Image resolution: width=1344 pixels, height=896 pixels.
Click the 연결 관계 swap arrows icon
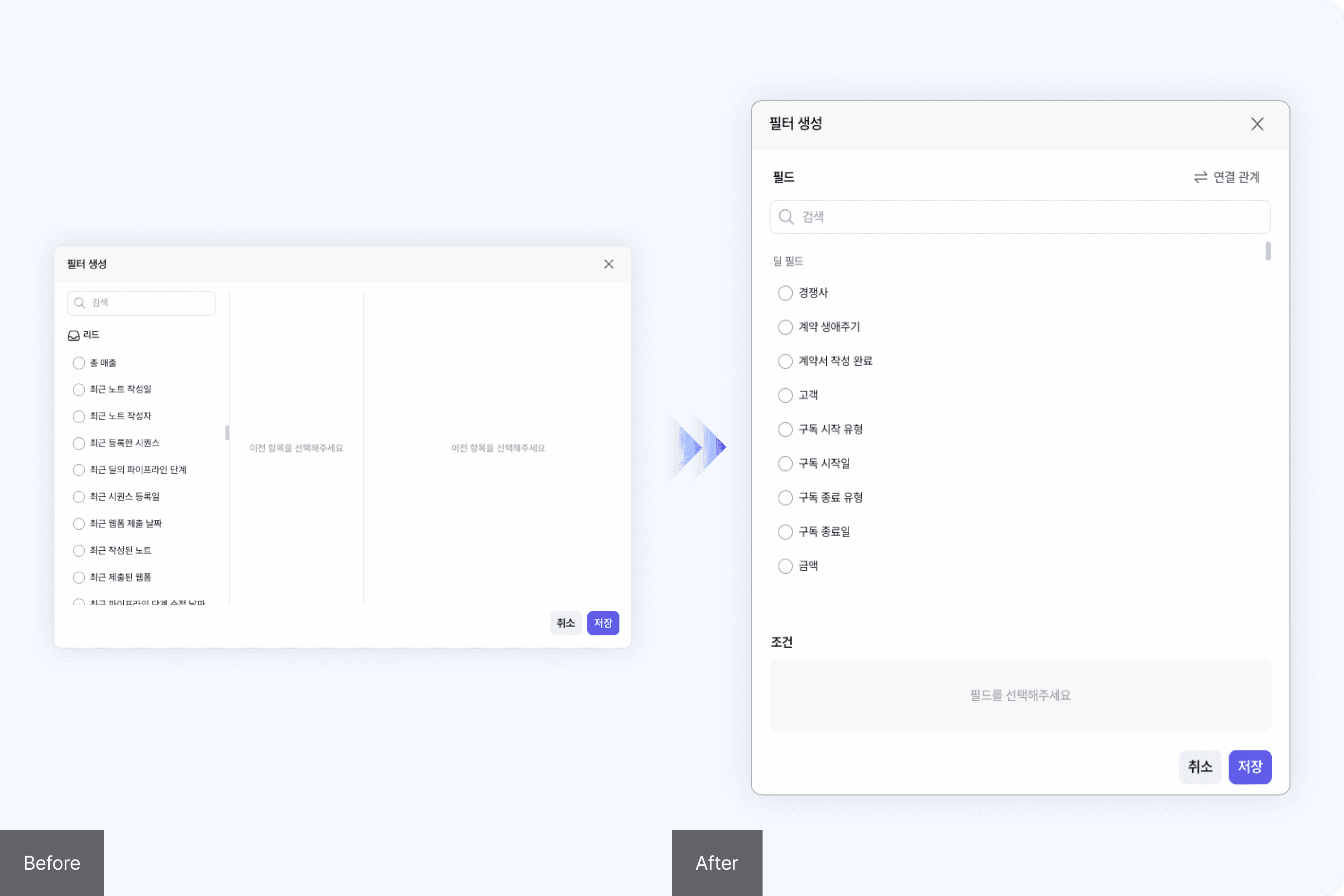click(1200, 177)
